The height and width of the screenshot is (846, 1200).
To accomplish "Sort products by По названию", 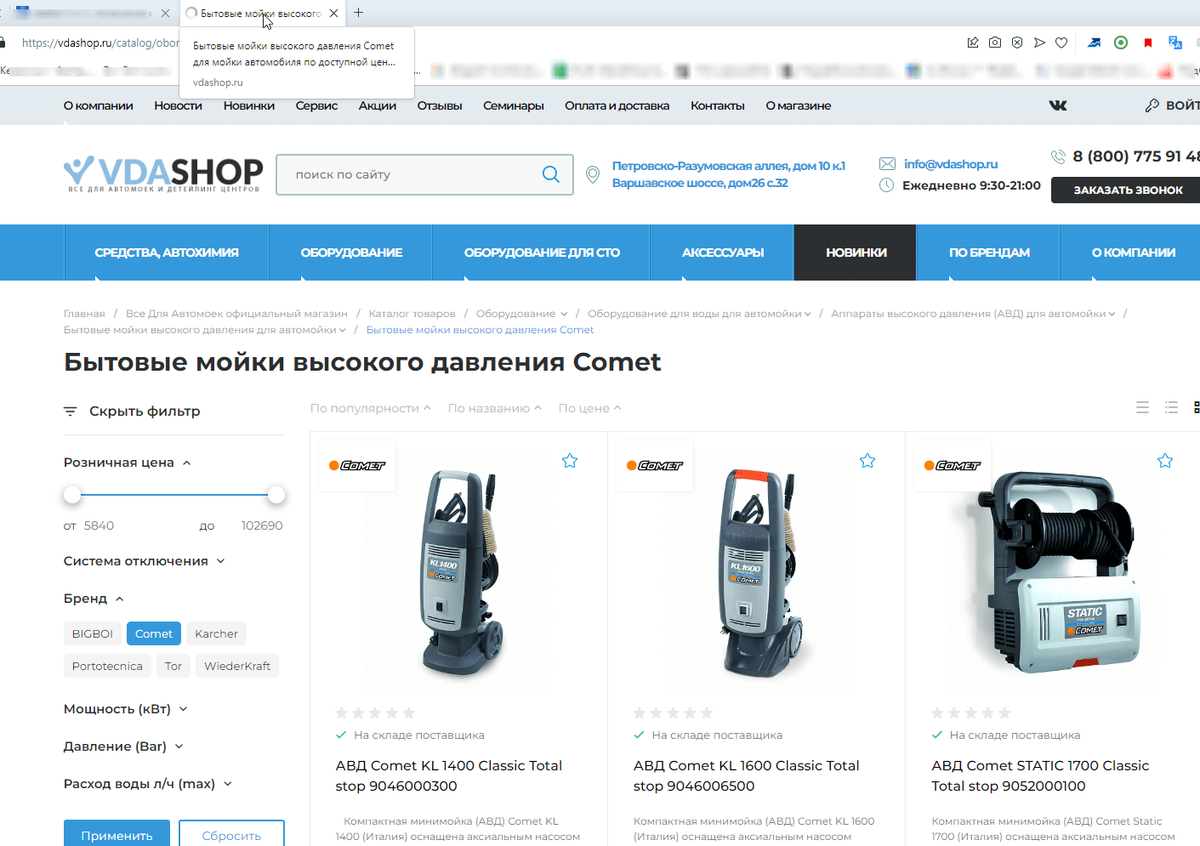I will coord(494,408).
